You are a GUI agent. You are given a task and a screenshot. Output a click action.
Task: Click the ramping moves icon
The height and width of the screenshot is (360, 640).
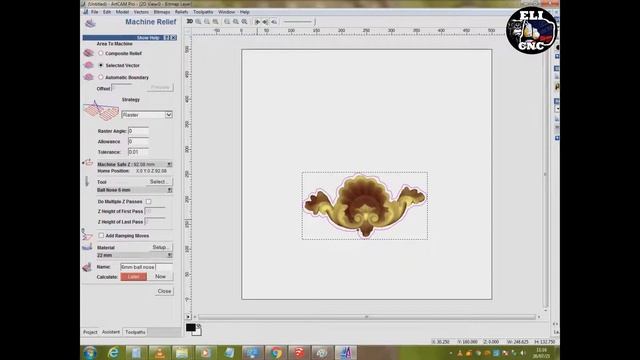click(86, 235)
